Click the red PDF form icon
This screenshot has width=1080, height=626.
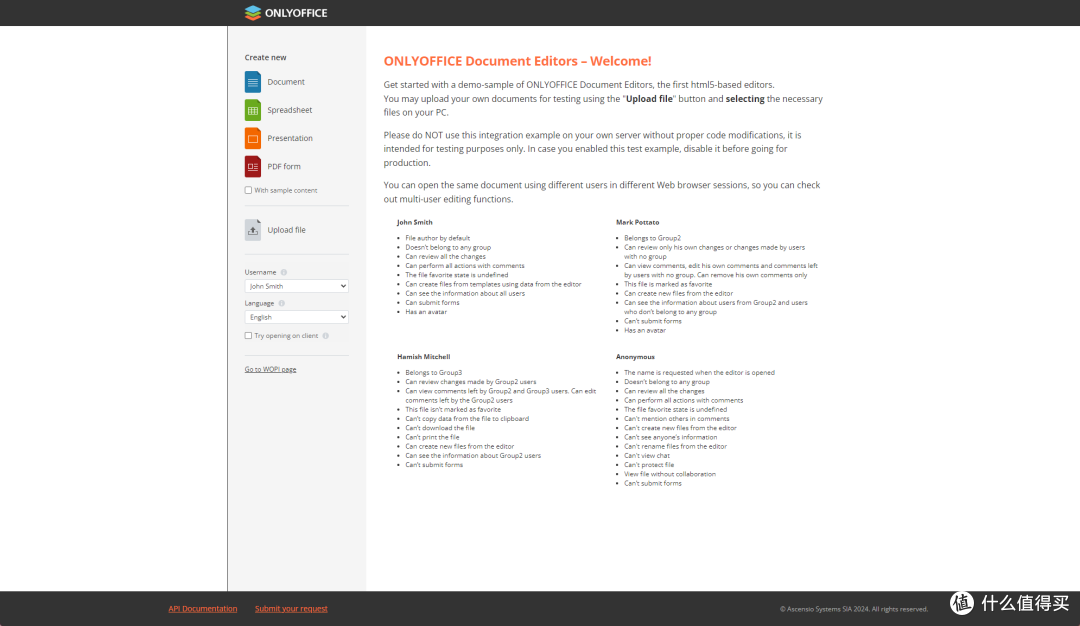253,167
